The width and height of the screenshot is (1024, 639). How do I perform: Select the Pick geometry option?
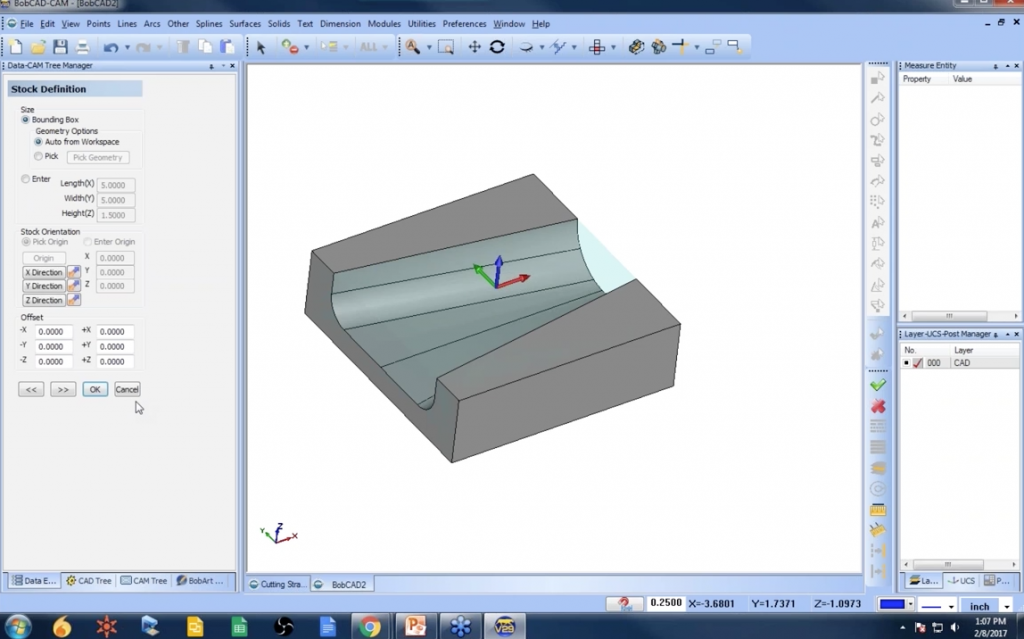38,157
